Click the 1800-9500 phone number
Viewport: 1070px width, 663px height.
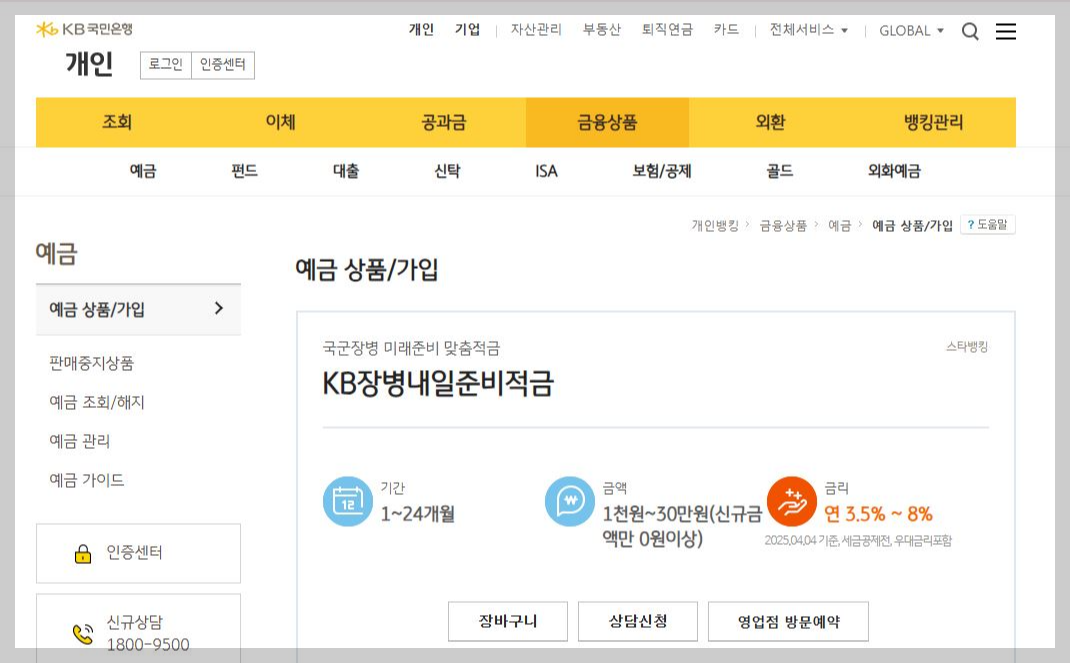pos(148,645)
